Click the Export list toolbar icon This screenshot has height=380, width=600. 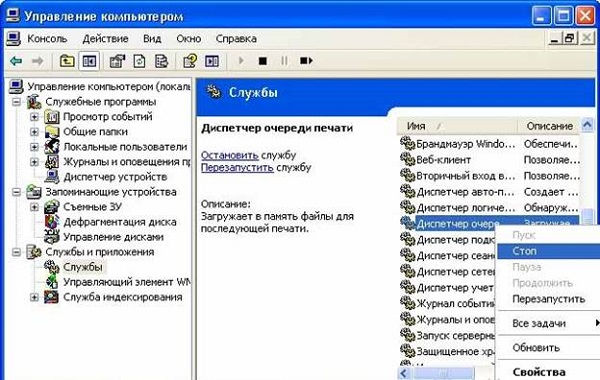[x=161, y=61]
